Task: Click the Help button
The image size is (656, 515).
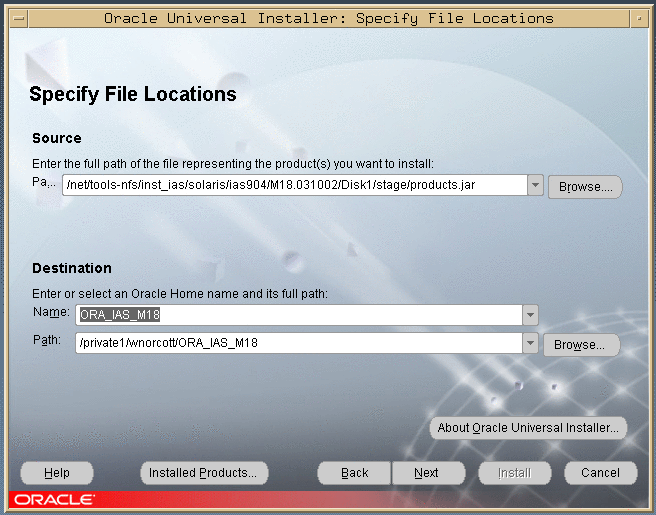Action: (57, 473)
